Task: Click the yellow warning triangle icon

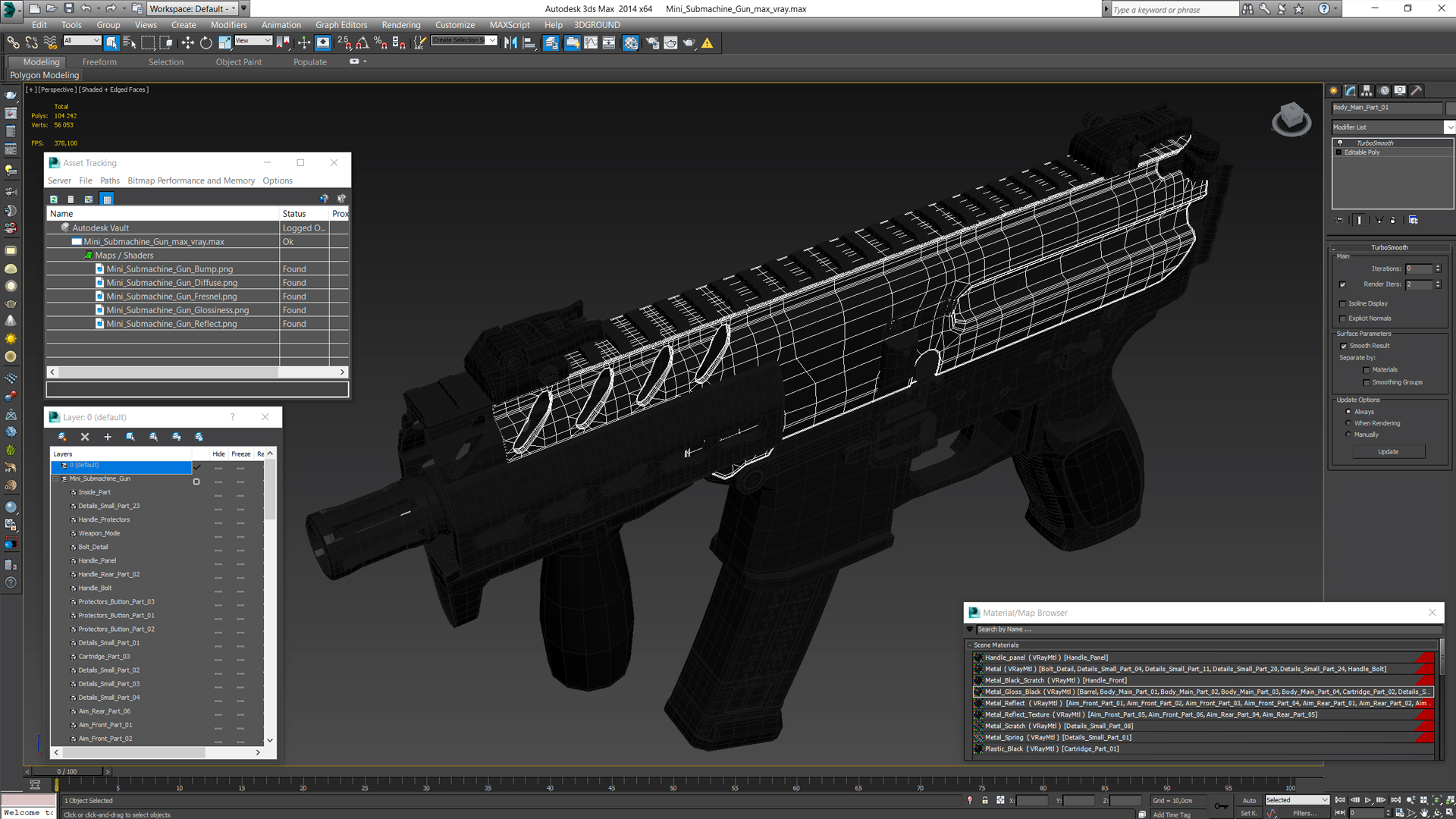Action: (708, 43)
